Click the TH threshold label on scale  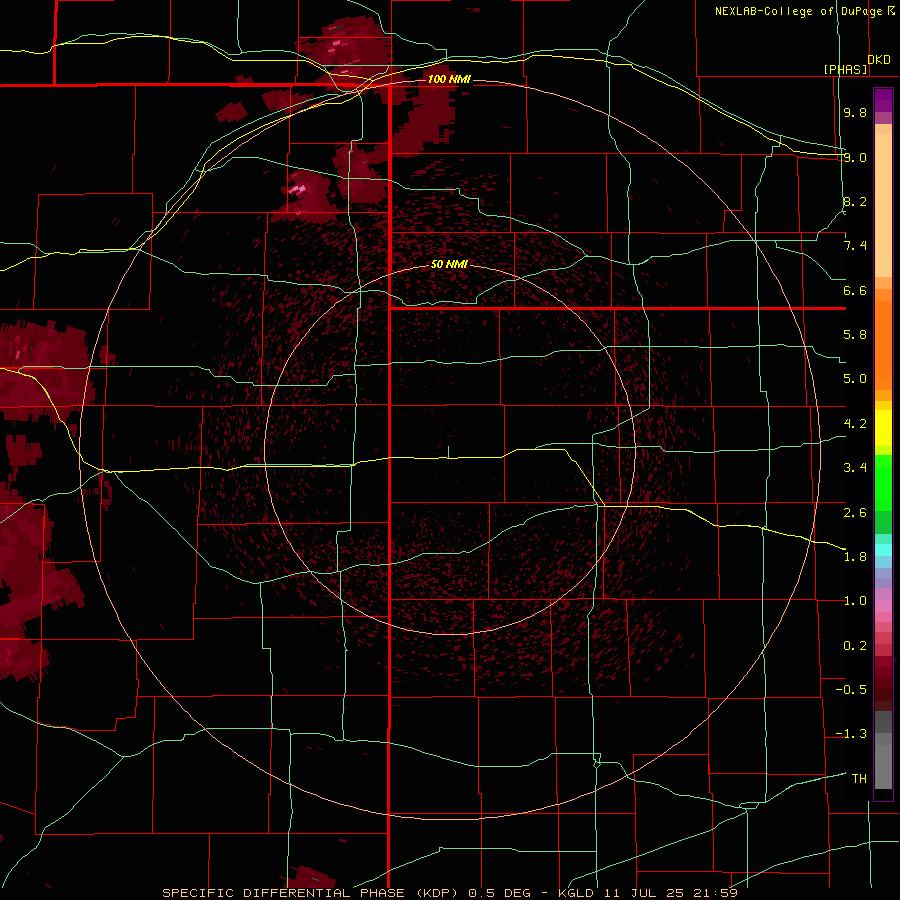[859, 778]
